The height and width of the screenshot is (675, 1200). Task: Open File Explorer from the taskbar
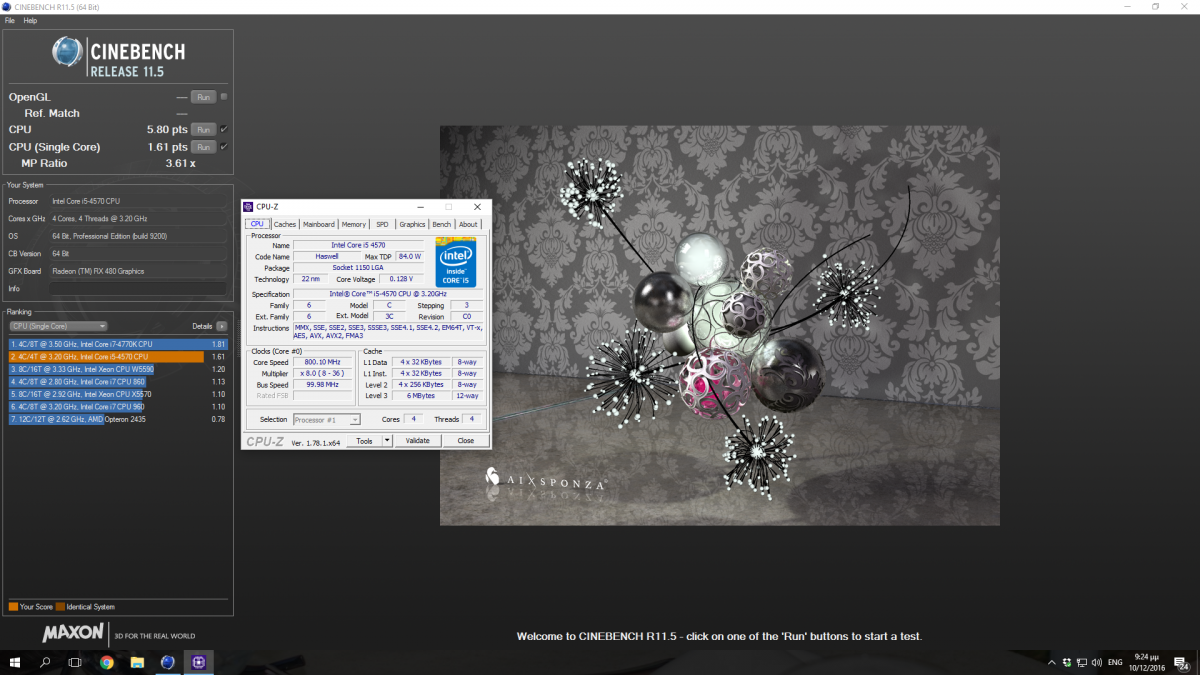click(x=137, y=662)
